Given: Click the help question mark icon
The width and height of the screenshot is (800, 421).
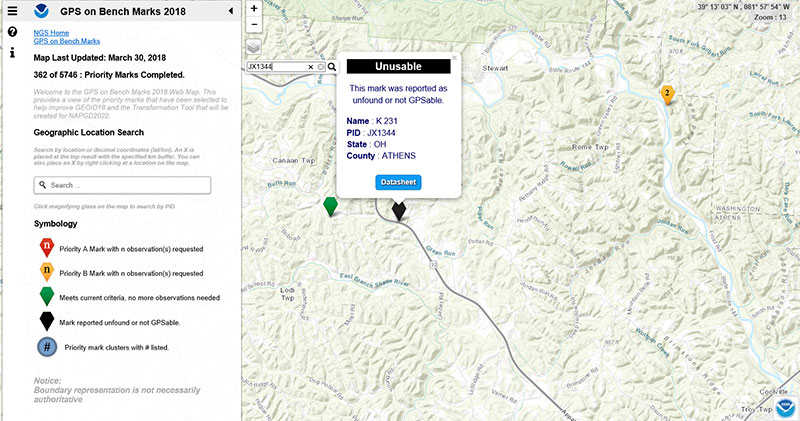Looking at the screenshot, I should pyautogui.click(x=12, y=32).
